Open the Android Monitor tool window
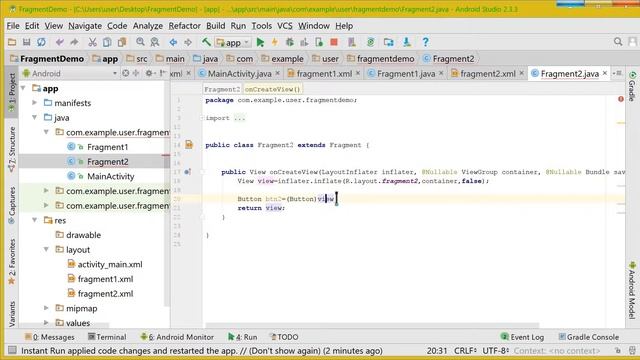The image size is (640, 360). (x=177, y=337)
